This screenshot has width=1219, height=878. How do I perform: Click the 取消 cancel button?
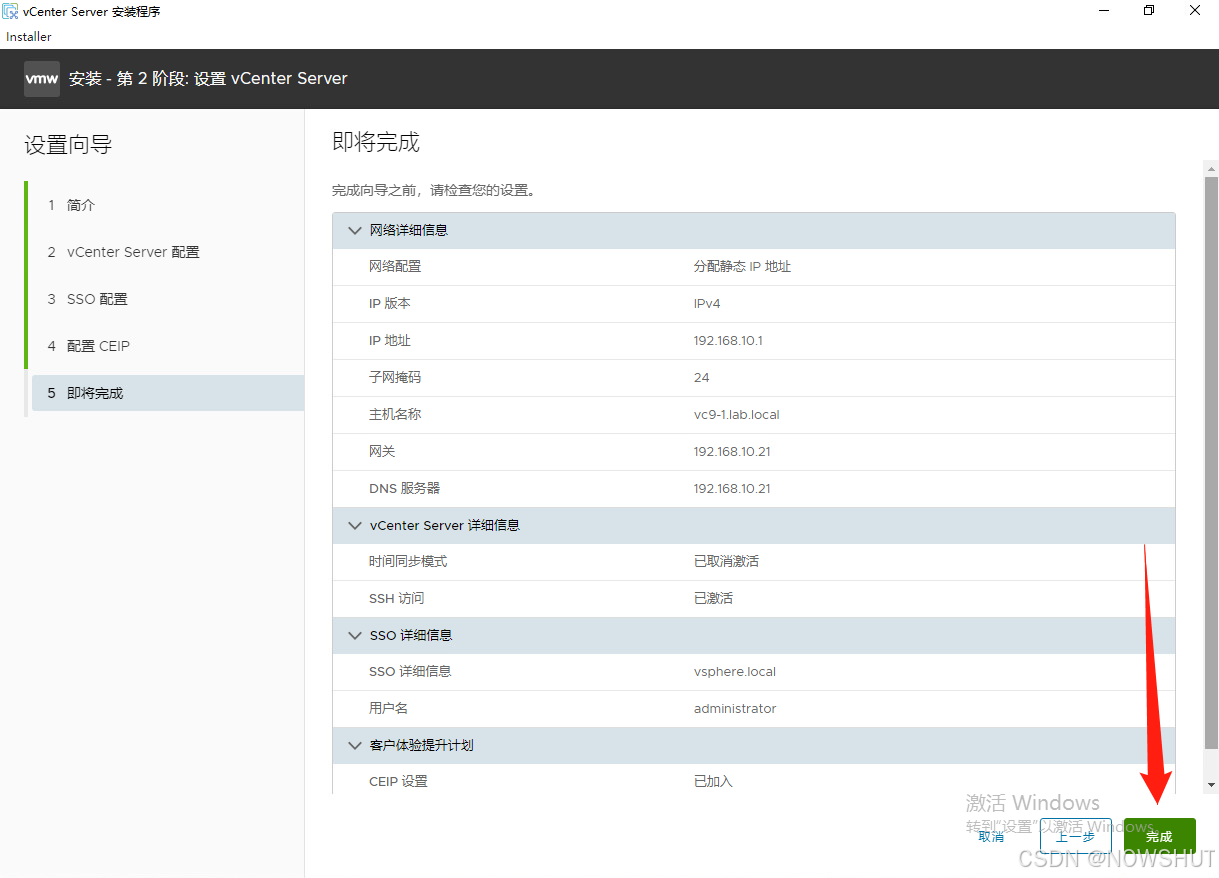point(991,836)
